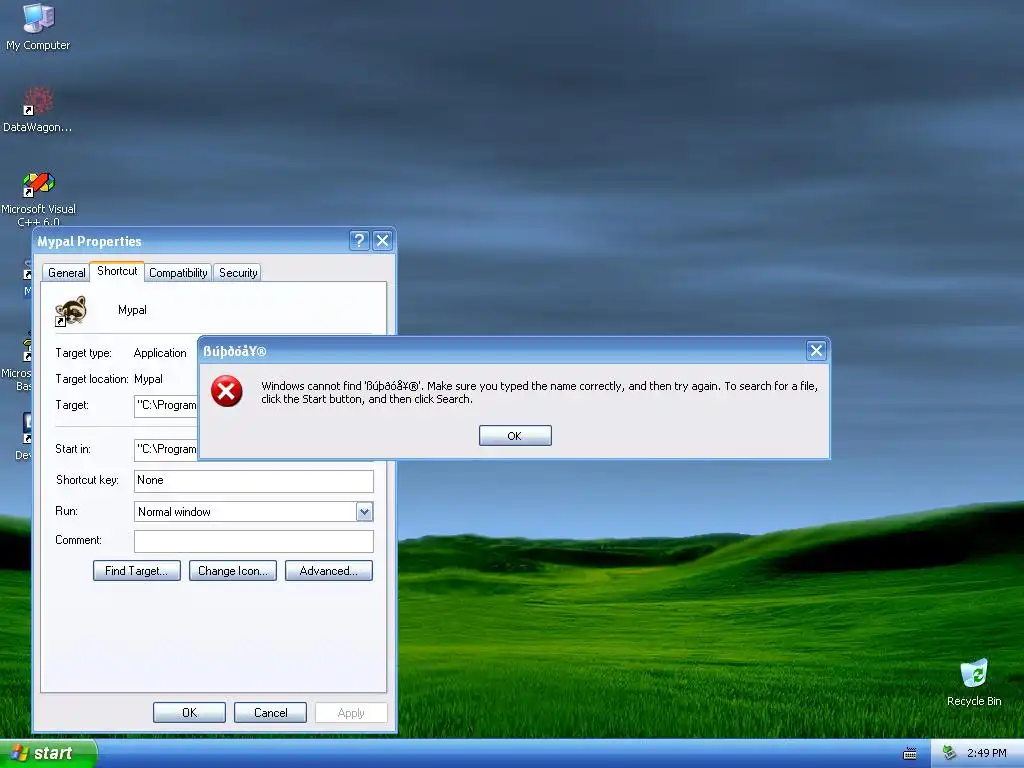Click the 'Application' target type value
This screenshot has height=768, width=1024.
coord(160,353)
